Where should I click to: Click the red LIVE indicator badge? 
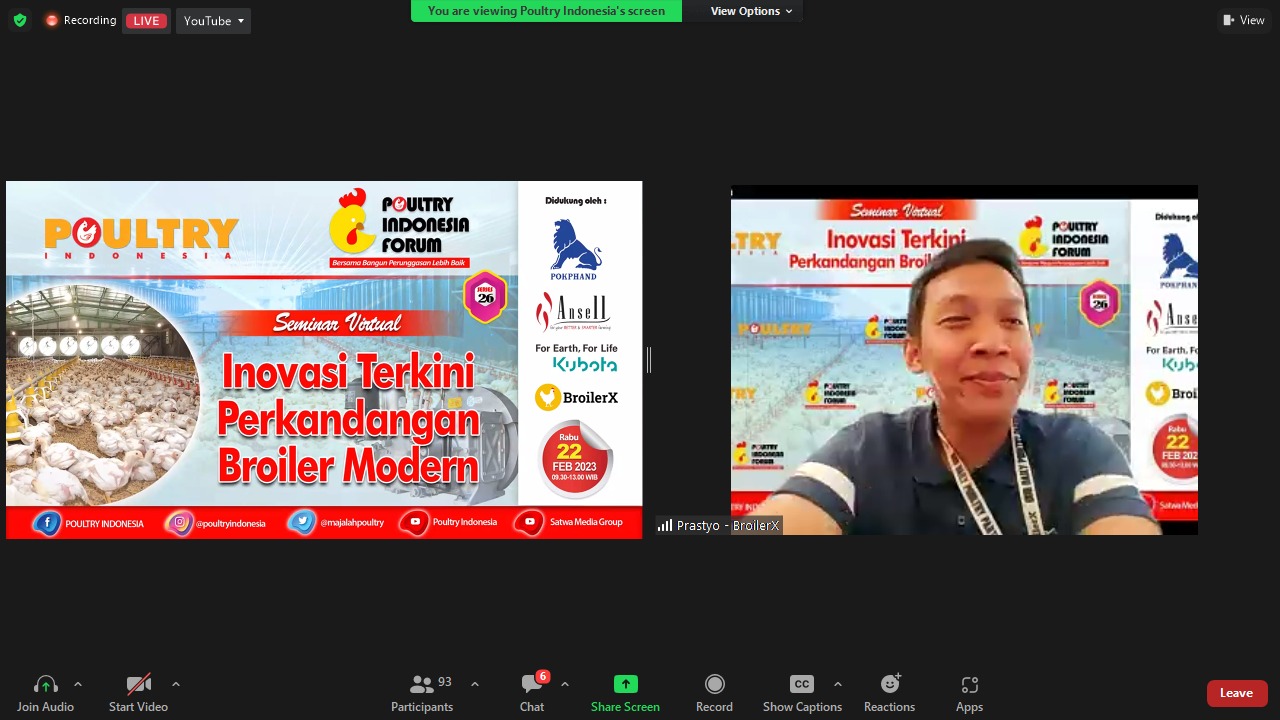[x=146, y=21]
